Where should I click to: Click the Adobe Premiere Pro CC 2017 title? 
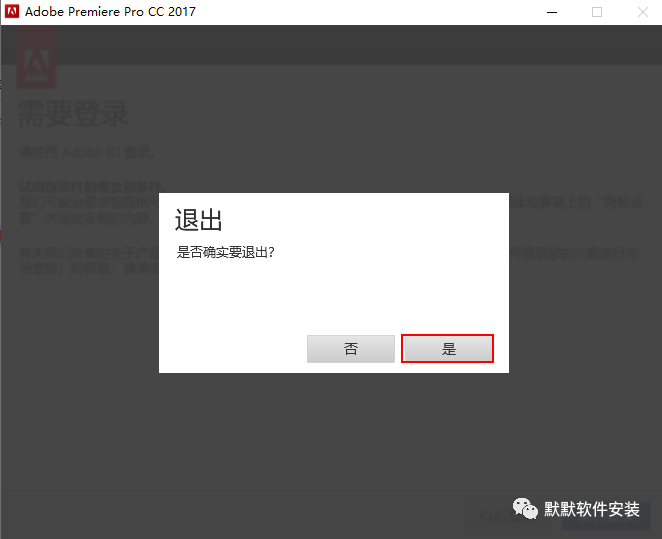coord(112,12)
